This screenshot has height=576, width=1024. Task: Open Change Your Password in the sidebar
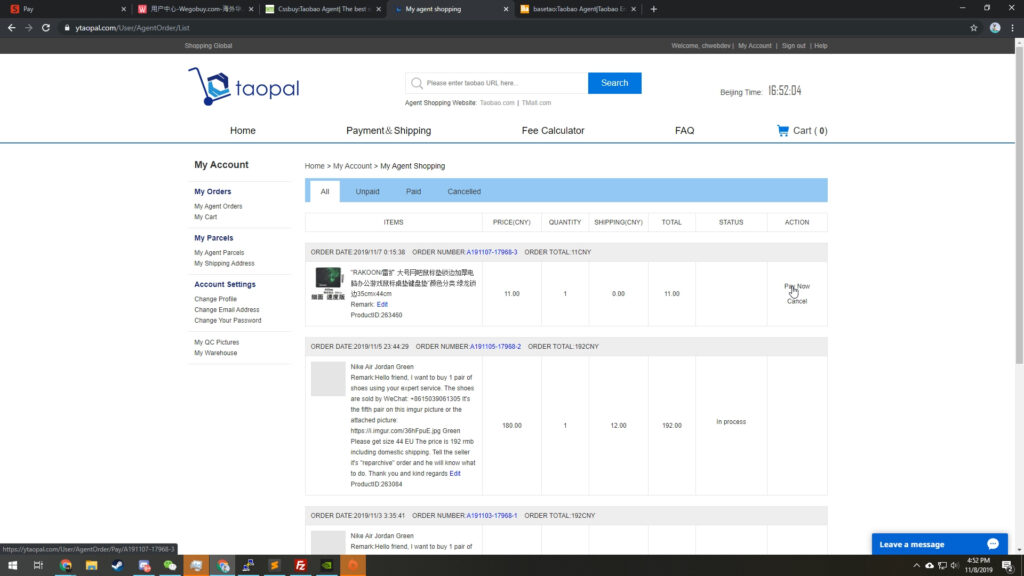(227, 321)
